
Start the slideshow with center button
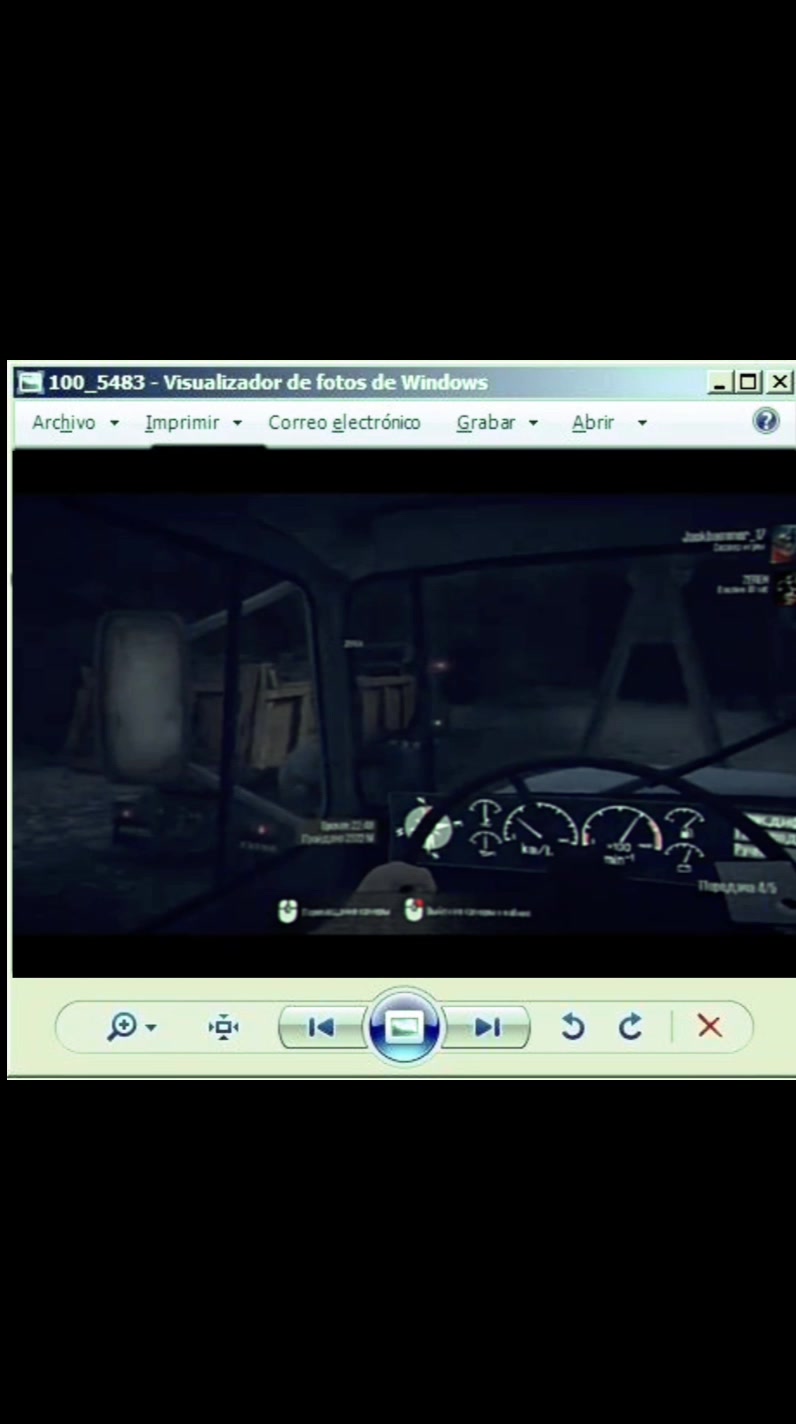pos(404,1026)
